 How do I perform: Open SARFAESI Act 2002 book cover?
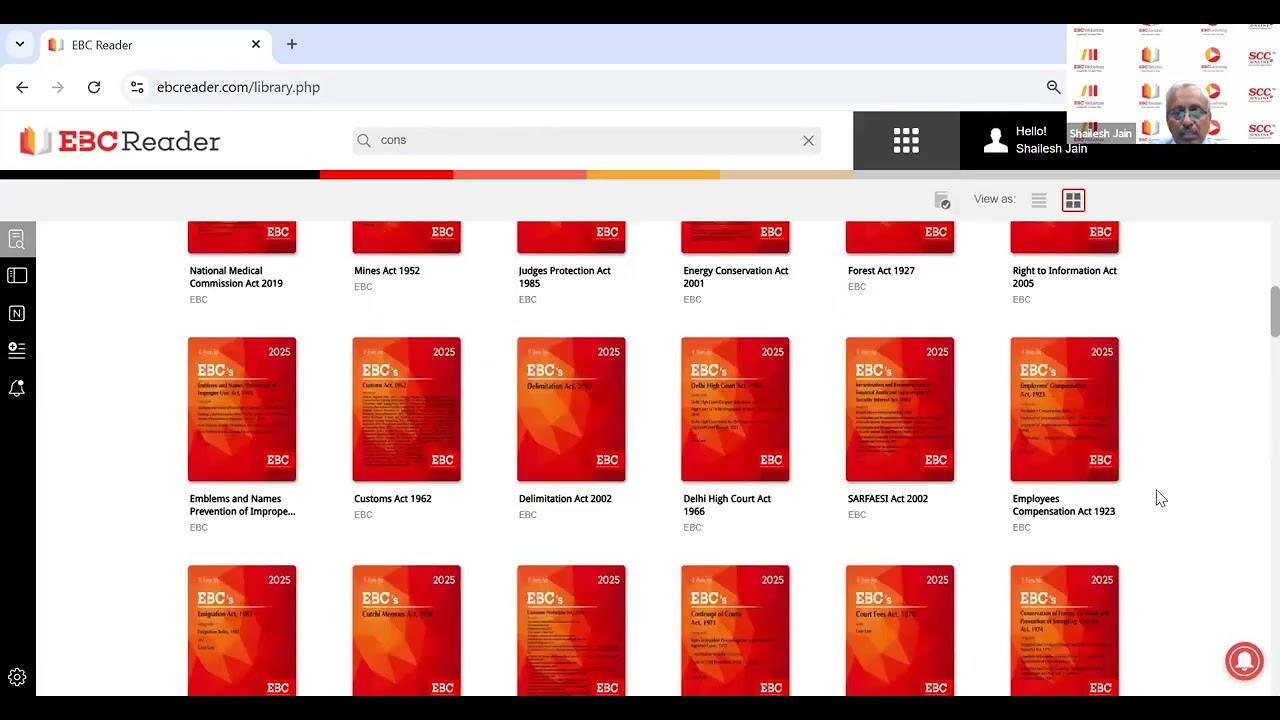pyautogui.click(x=900, y=409)
